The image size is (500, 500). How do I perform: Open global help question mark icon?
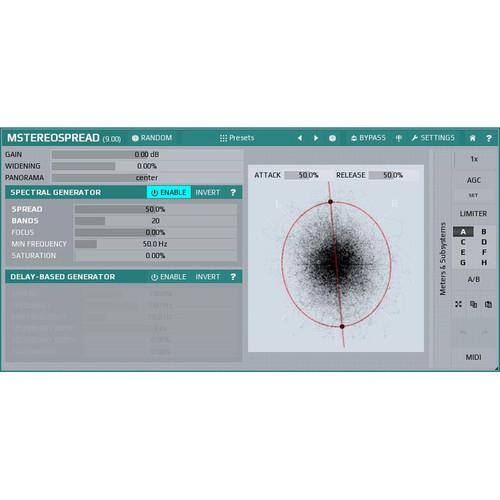tap(489, 138)
